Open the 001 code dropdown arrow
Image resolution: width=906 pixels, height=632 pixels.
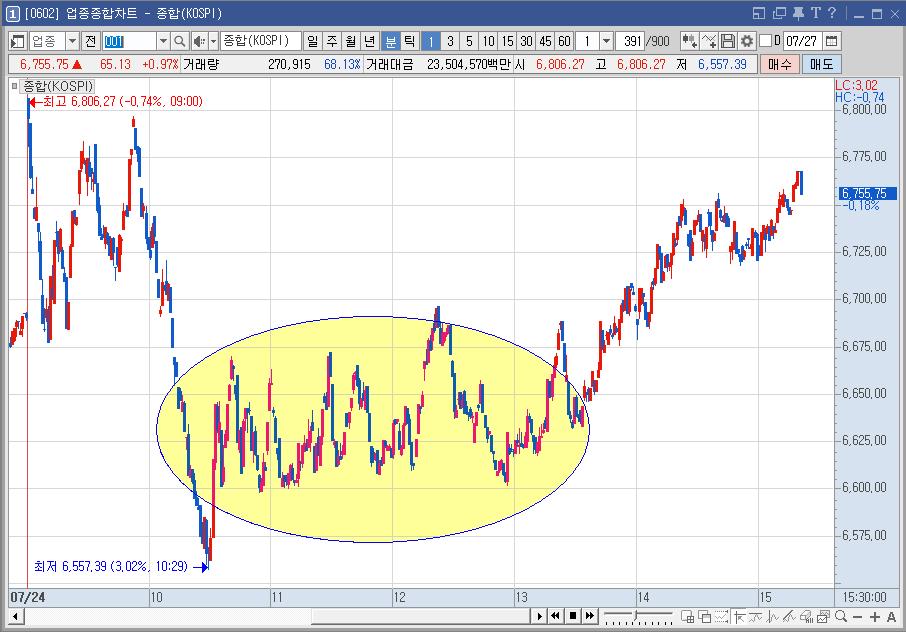(x=163, y=41)
